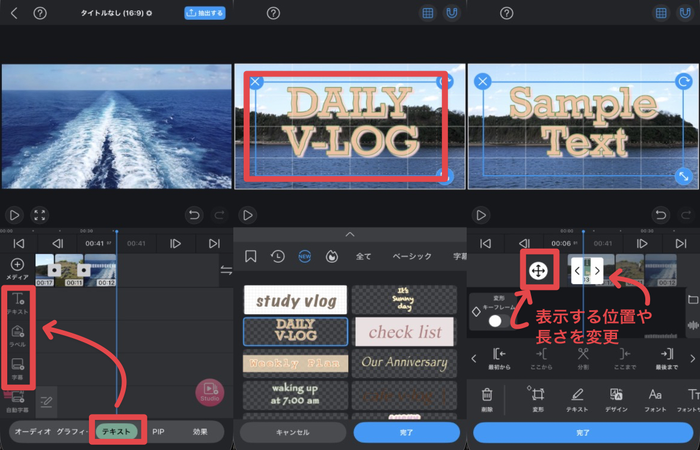Open the bookmark filter in text styles
Image resolution: width=700 pixels, height=450 pixels.
coord(251,257)
